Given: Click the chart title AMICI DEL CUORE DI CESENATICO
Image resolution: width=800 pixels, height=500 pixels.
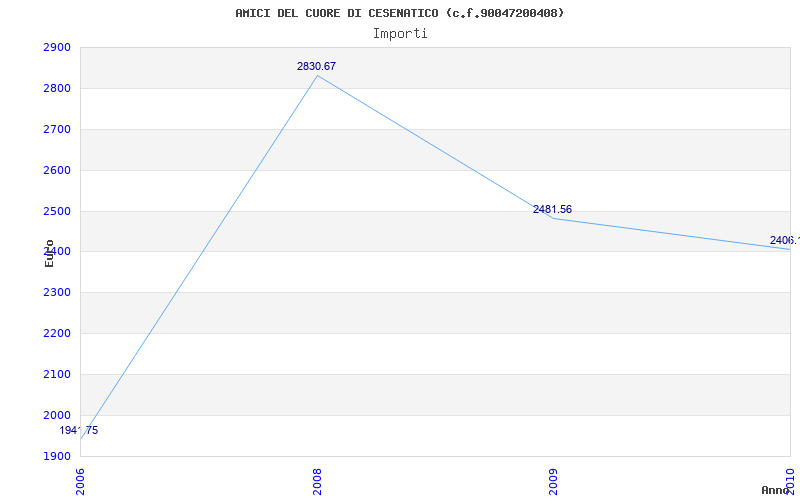Looking at the screenshot, I should (400, 13).
